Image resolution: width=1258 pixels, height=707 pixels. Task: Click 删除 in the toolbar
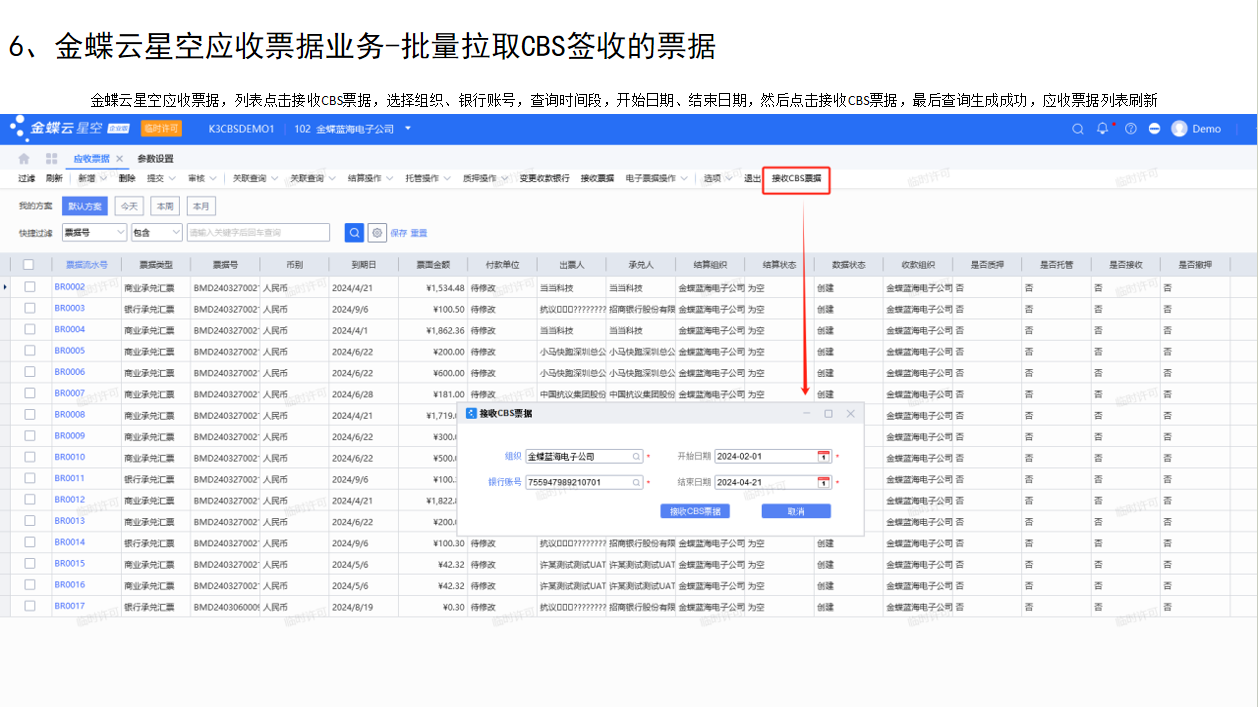click(x=127, y=178)
